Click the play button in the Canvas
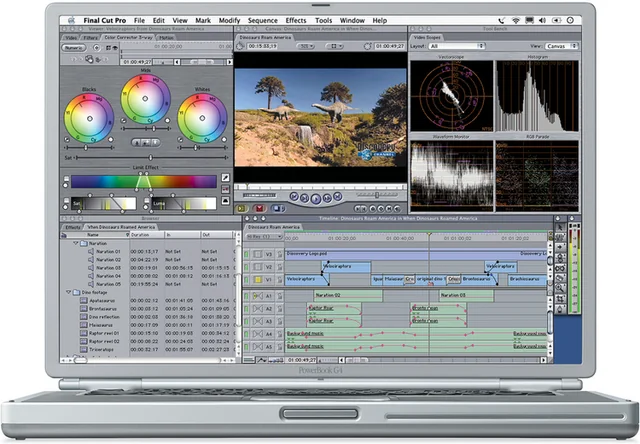 click(x=316, y=199)
